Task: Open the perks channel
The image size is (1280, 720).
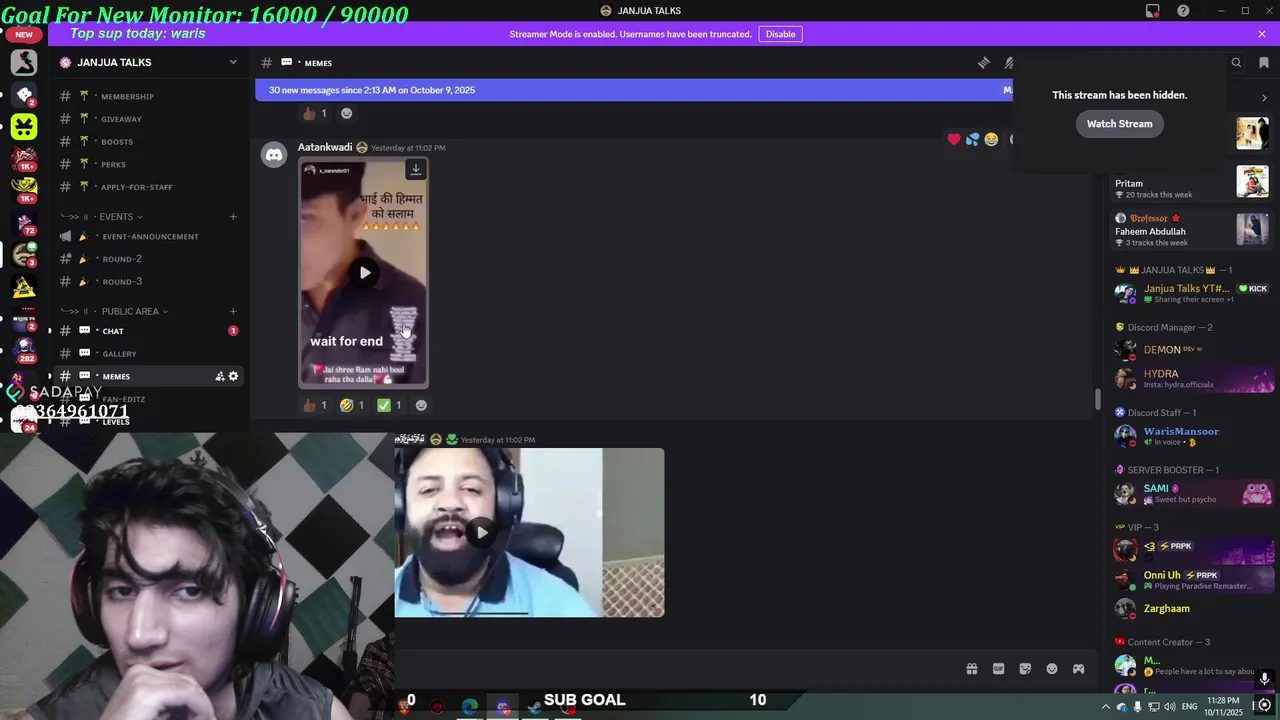Action: 148,164
